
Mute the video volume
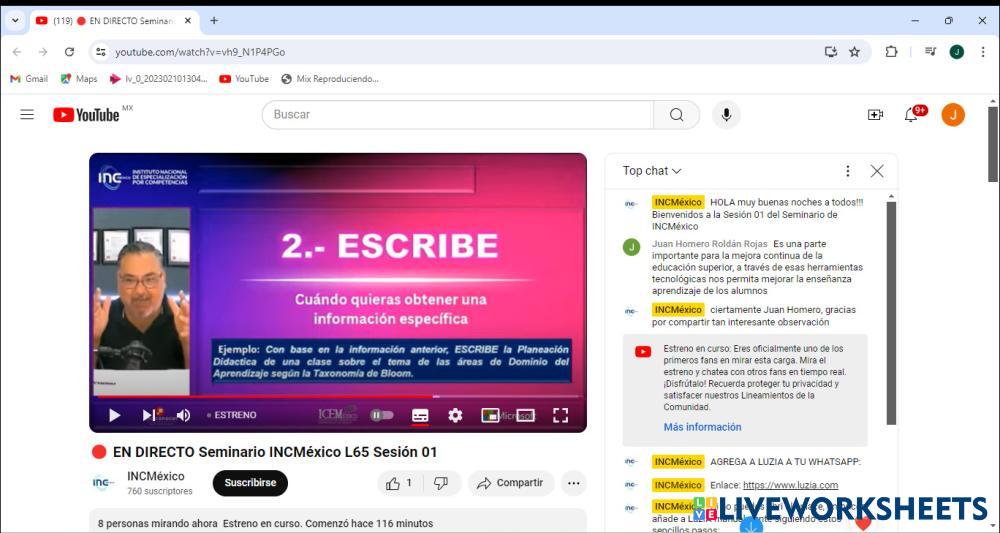click(183, 415)
